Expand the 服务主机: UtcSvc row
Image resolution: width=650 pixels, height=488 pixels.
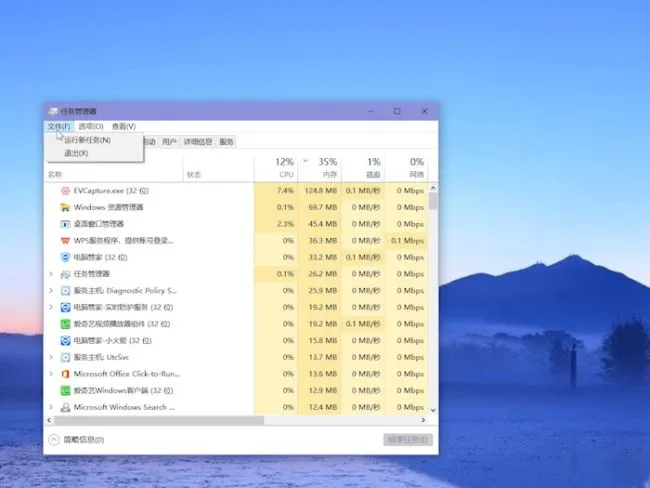(51, 357)
